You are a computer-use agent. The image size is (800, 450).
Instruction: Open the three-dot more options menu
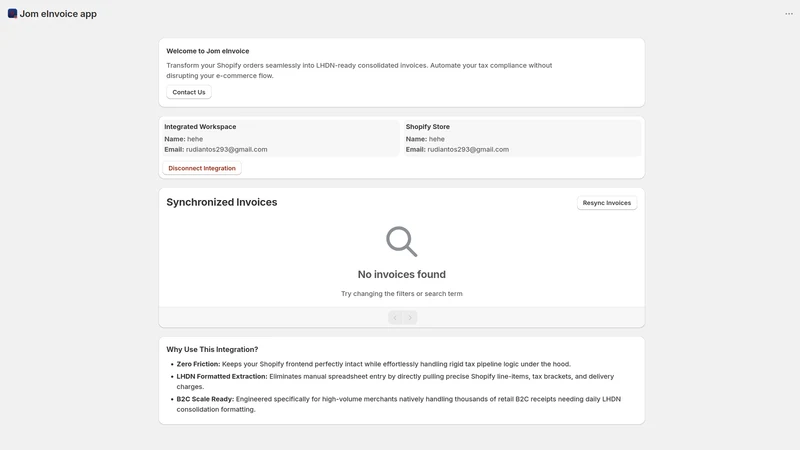[x=789, y=14]
